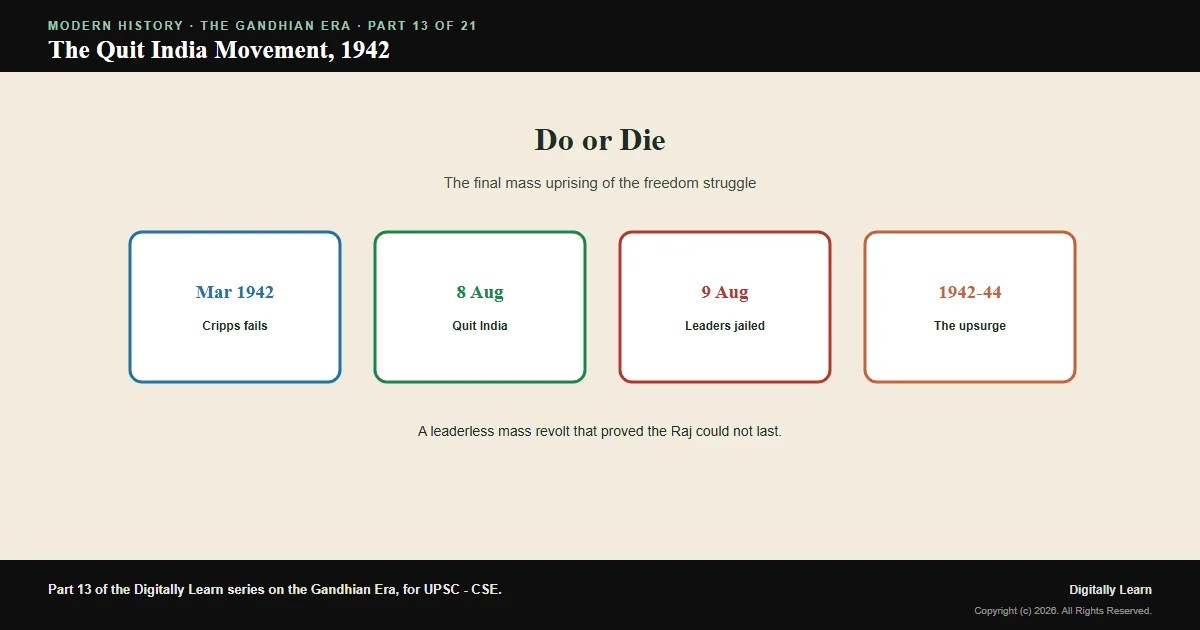
Task: Click the copyright notice in the footer
Action: pos(1063,611)
